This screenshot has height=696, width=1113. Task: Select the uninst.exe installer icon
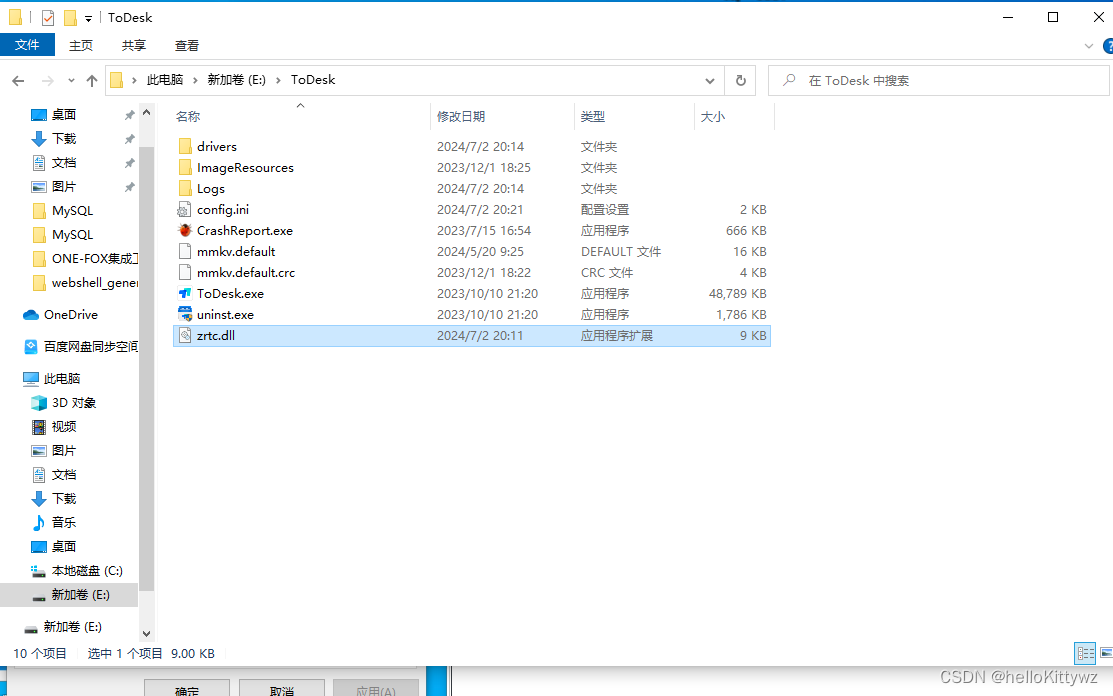point(185,314)
